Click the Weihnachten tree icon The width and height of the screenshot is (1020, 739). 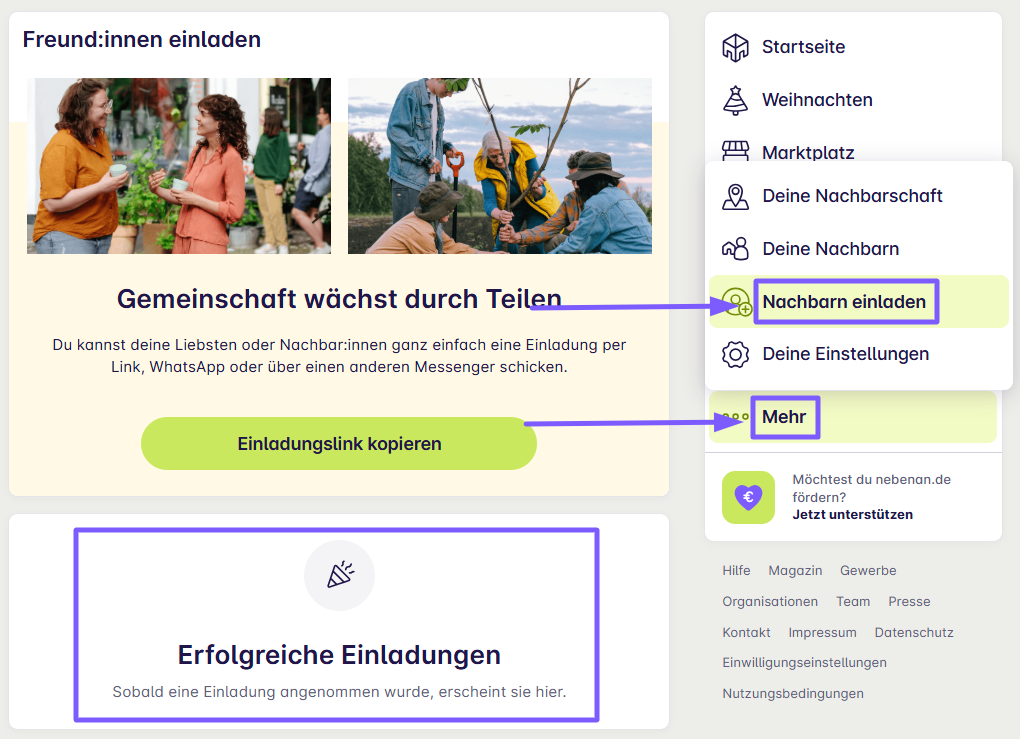coord(735,100)
